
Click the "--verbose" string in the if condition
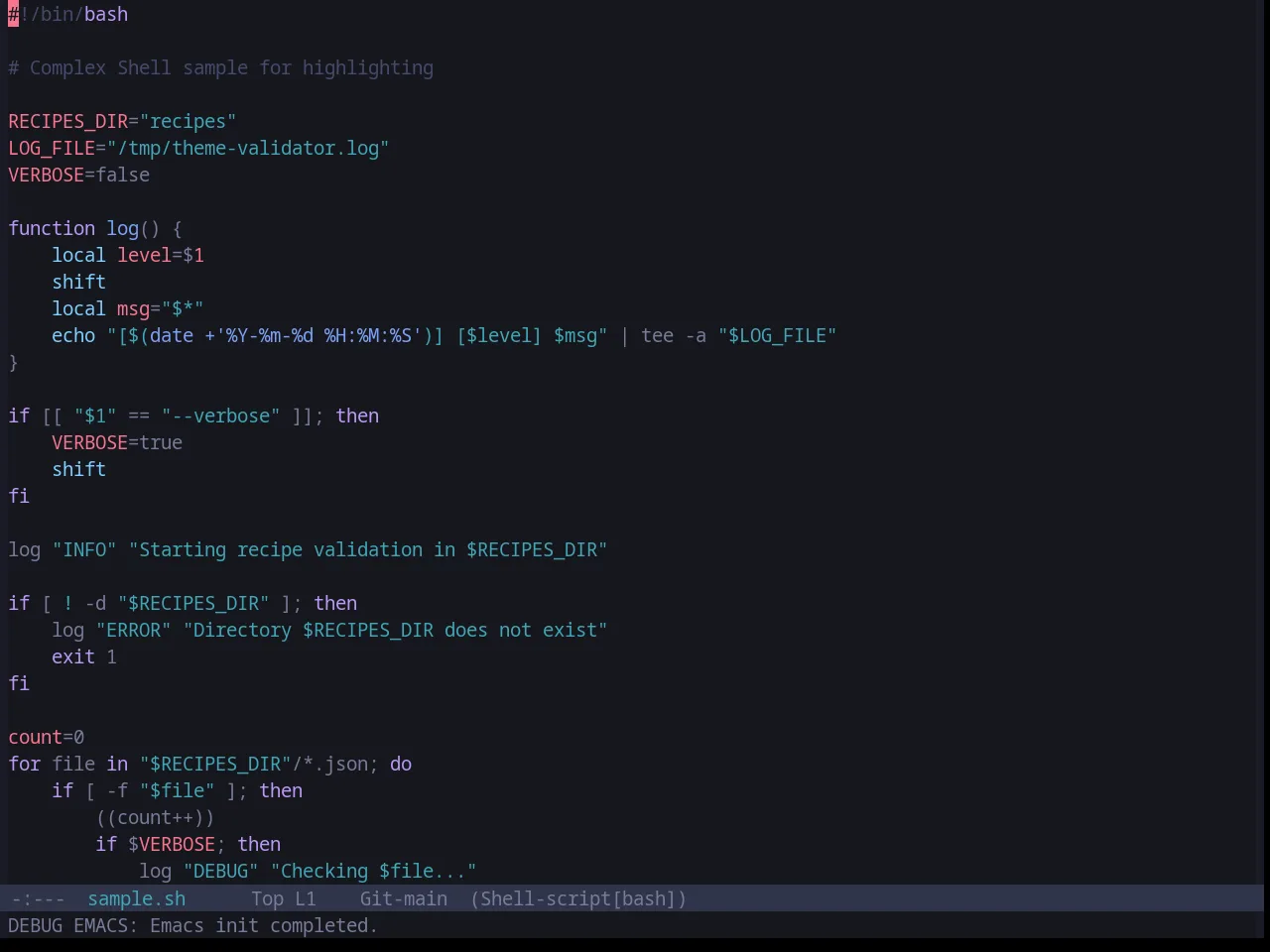[x=220, y=416]
